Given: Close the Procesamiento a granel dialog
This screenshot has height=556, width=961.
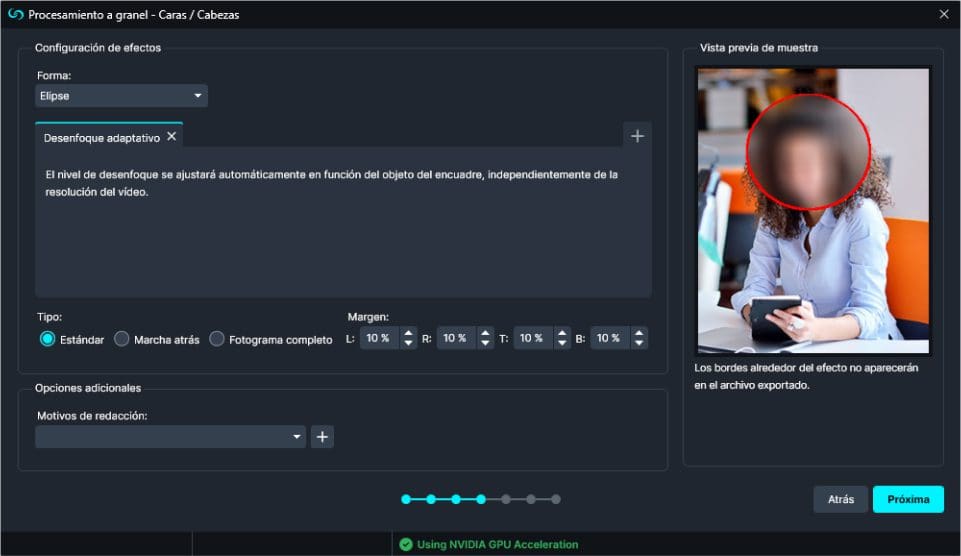Looking at the screenshot, I should (944, 14).
